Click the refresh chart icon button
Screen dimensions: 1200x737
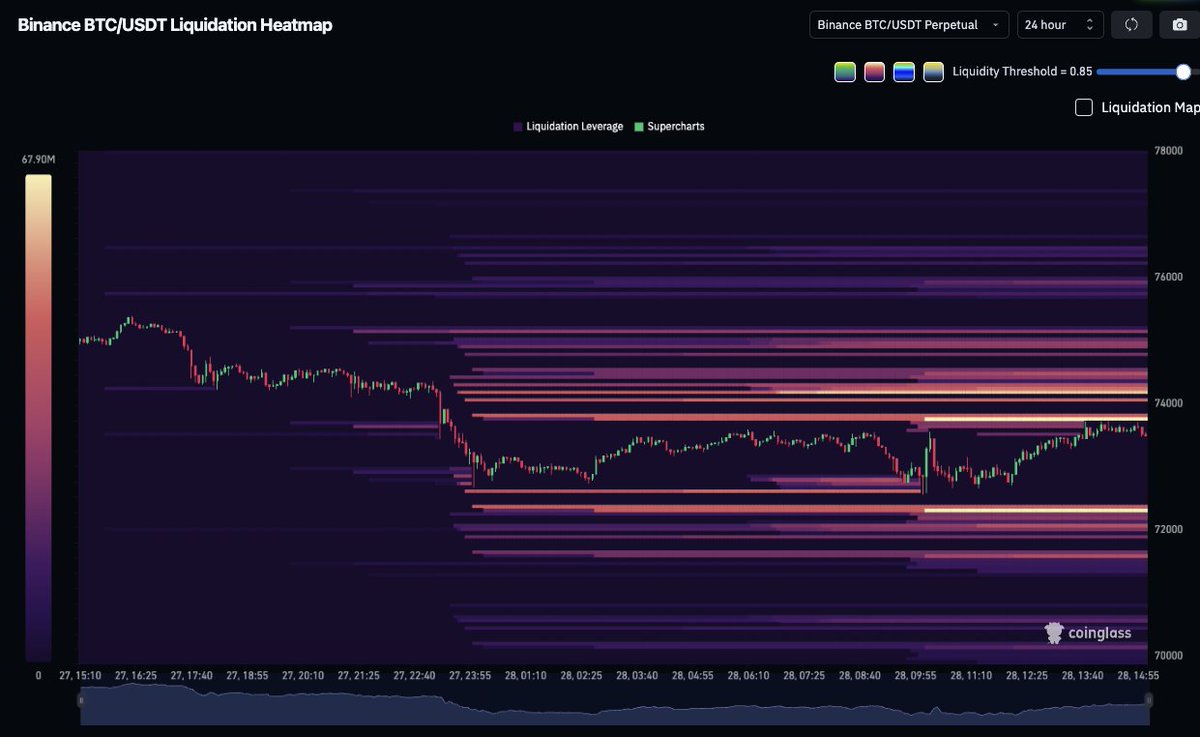[1131, 25]
